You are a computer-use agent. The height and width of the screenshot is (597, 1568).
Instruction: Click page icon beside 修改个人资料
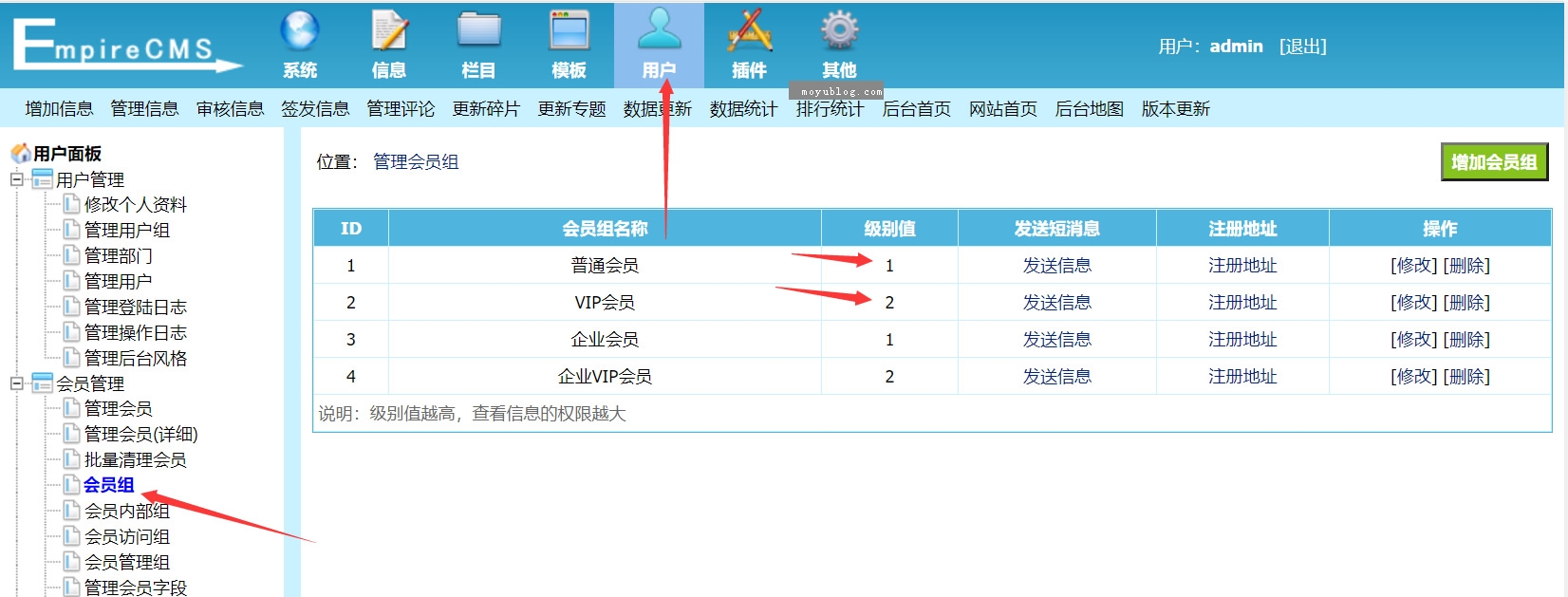click(71, 203)
